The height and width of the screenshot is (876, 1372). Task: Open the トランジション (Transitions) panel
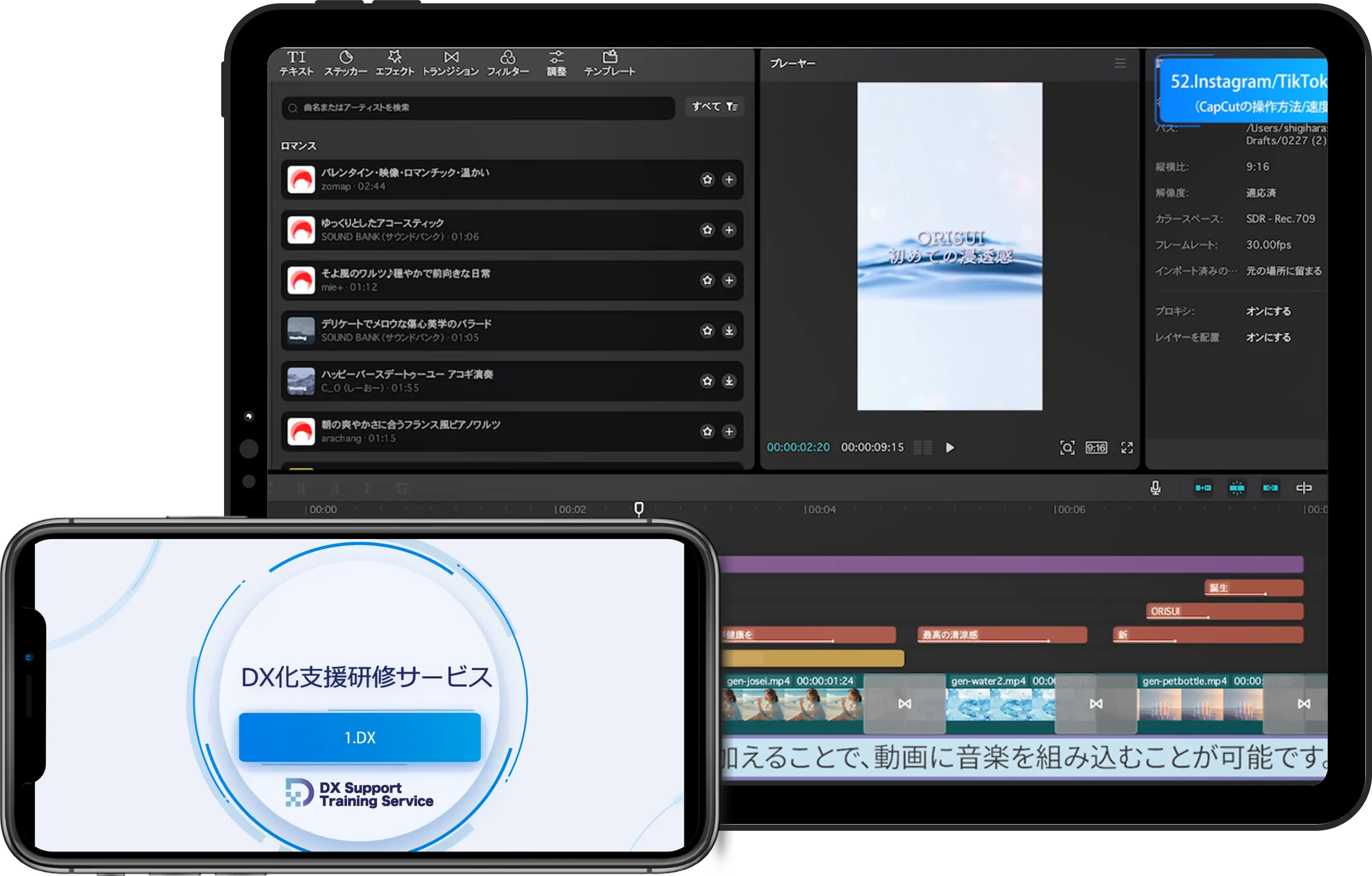451,63
